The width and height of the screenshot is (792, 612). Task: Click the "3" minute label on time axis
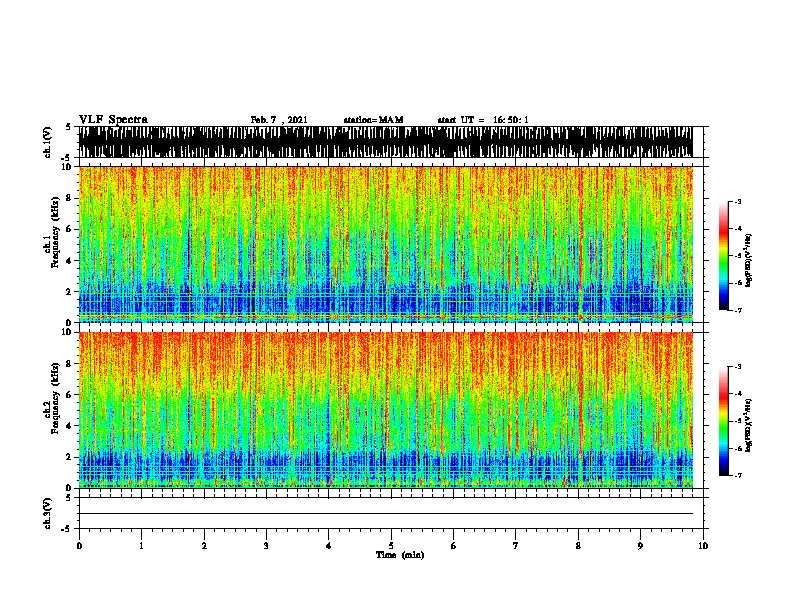[x=266, y=546]
